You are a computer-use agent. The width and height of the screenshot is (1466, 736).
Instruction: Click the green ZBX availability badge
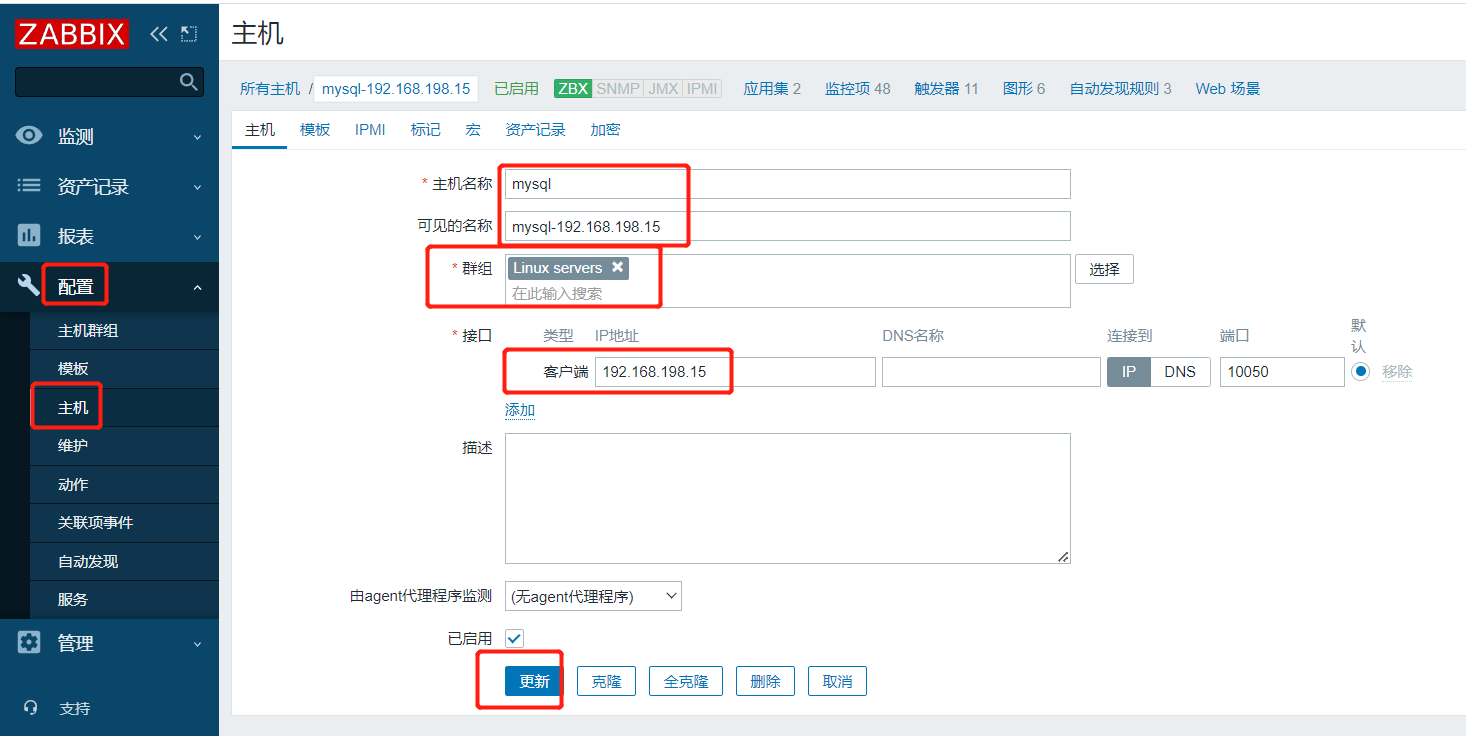573,88
